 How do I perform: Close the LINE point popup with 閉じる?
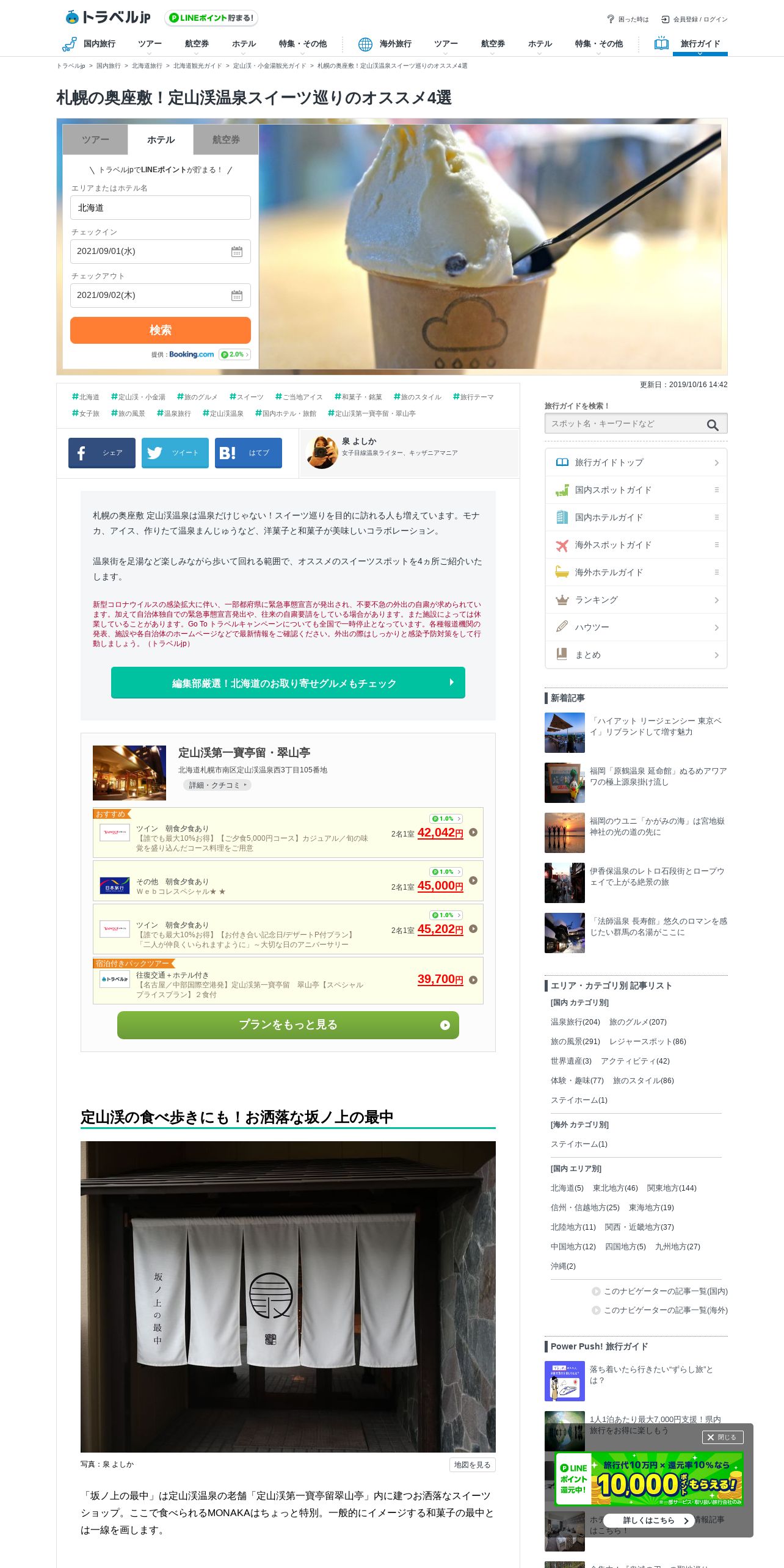coord(722,1437)
